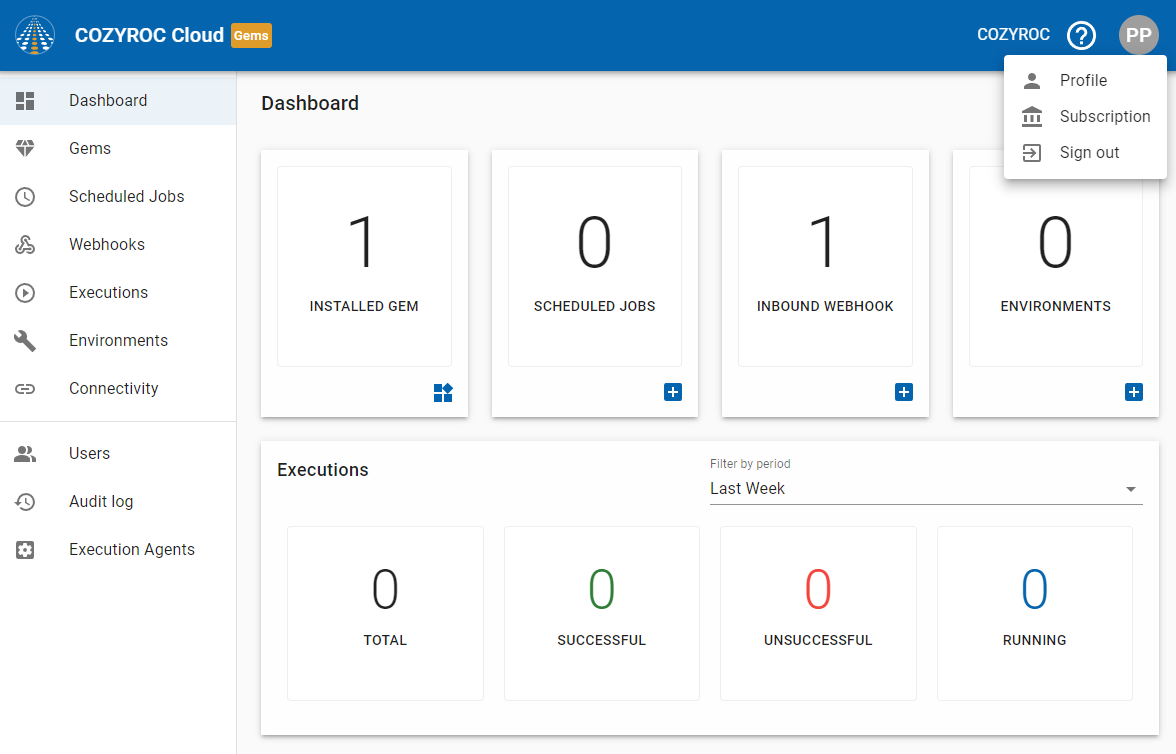
Task: Open the PP user avatar menu
Action: click(x=1139, y=35)
